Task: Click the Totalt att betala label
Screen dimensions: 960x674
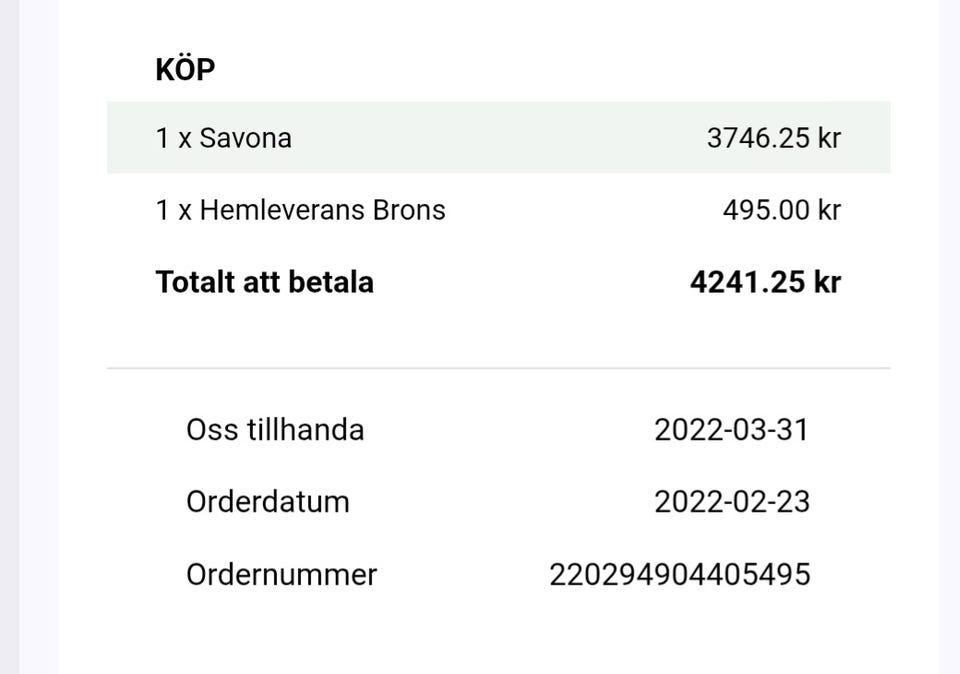Action: pos(264,282)
